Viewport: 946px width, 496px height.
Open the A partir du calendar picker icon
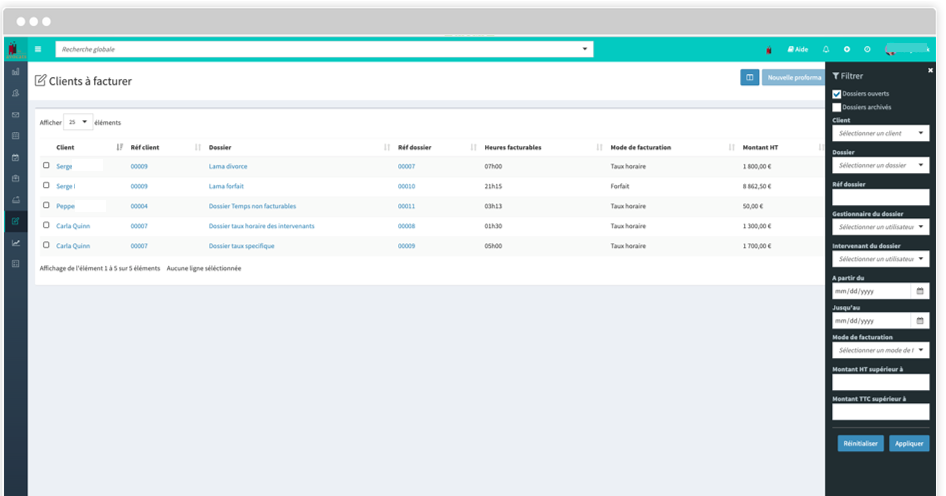pyautogui.click(x=919, y=291)
